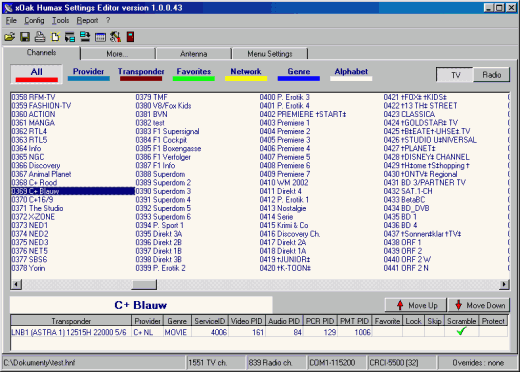520x372 pixels.
Task: Select channel 0373 NED1
Action: click(30, 225)
